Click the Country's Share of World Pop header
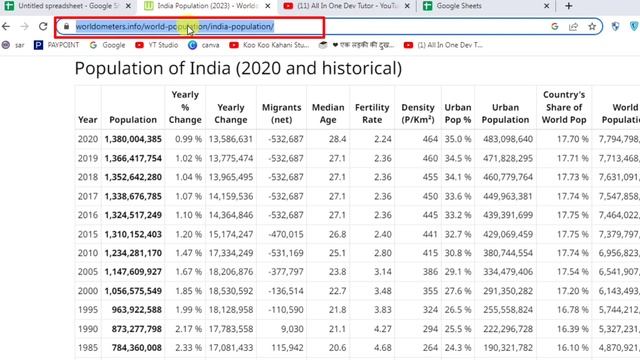Screen dimensions: 640x360 [564, 107]
